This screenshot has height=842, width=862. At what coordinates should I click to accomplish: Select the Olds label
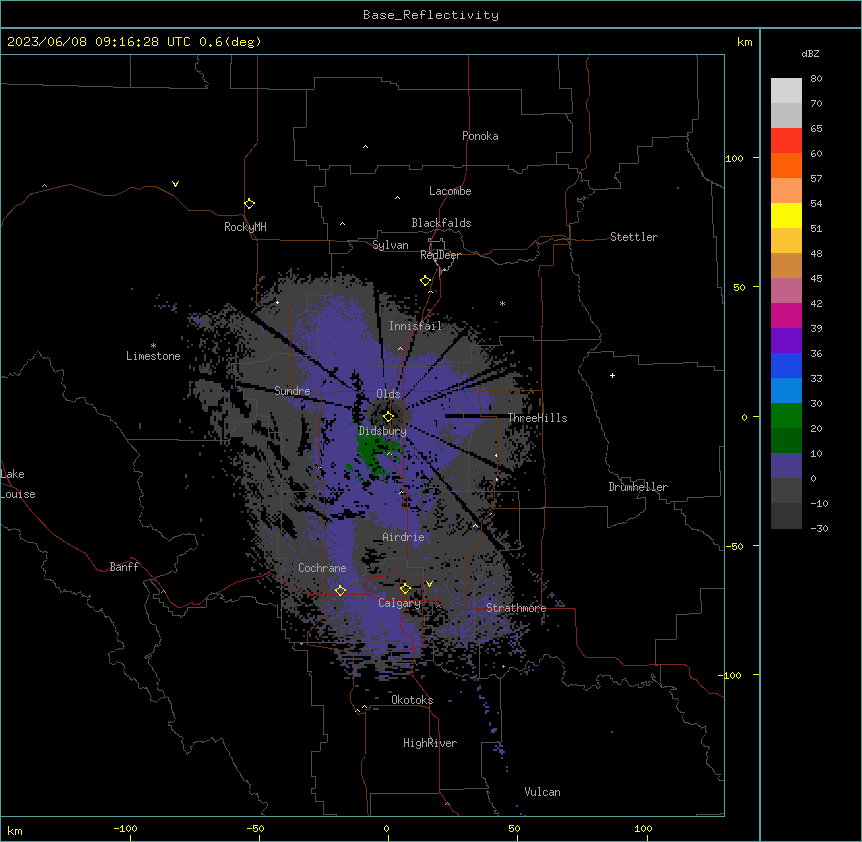(388, 394)
